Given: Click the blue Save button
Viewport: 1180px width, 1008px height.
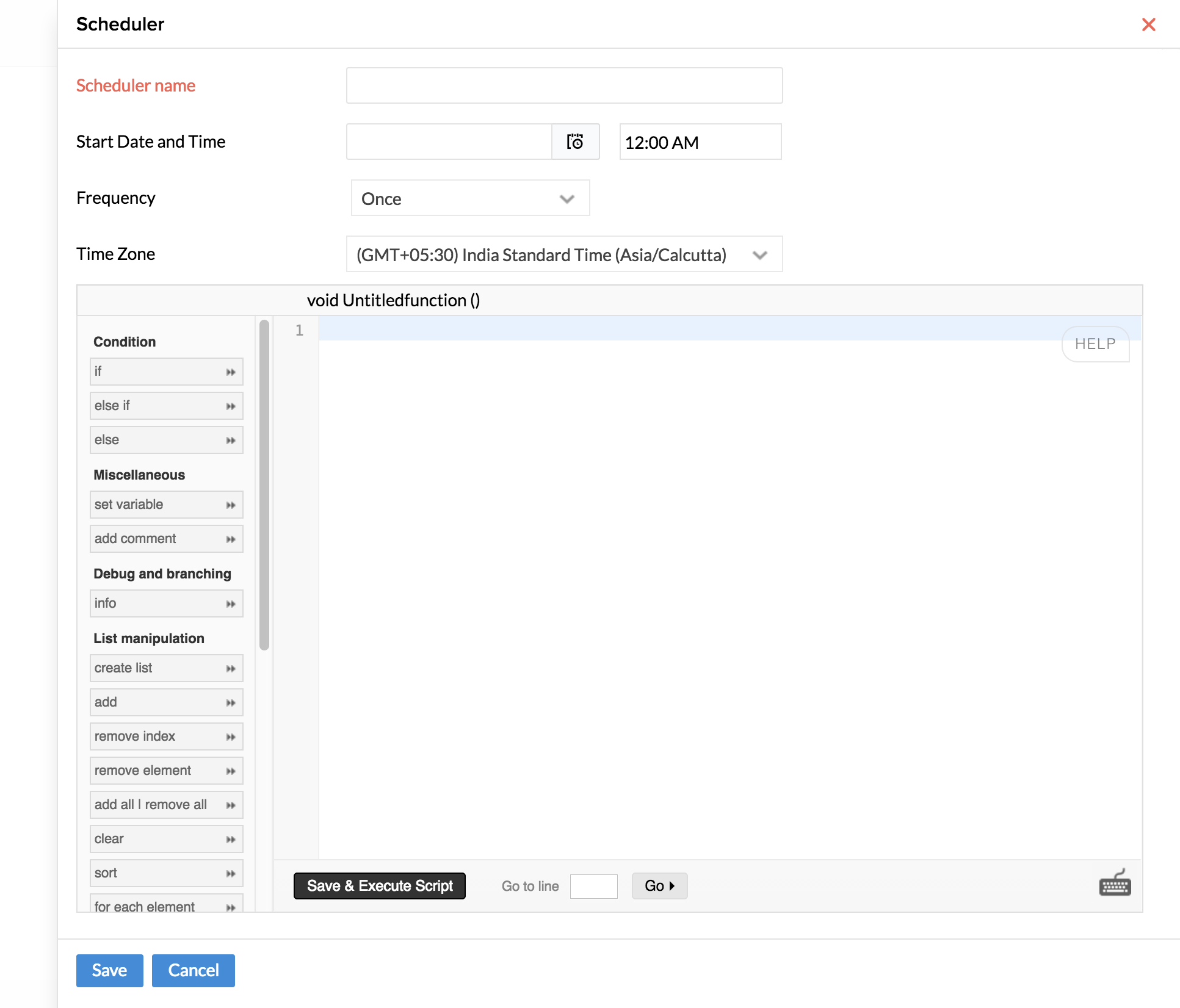Looking at the screenshot, I should (109, 970).
